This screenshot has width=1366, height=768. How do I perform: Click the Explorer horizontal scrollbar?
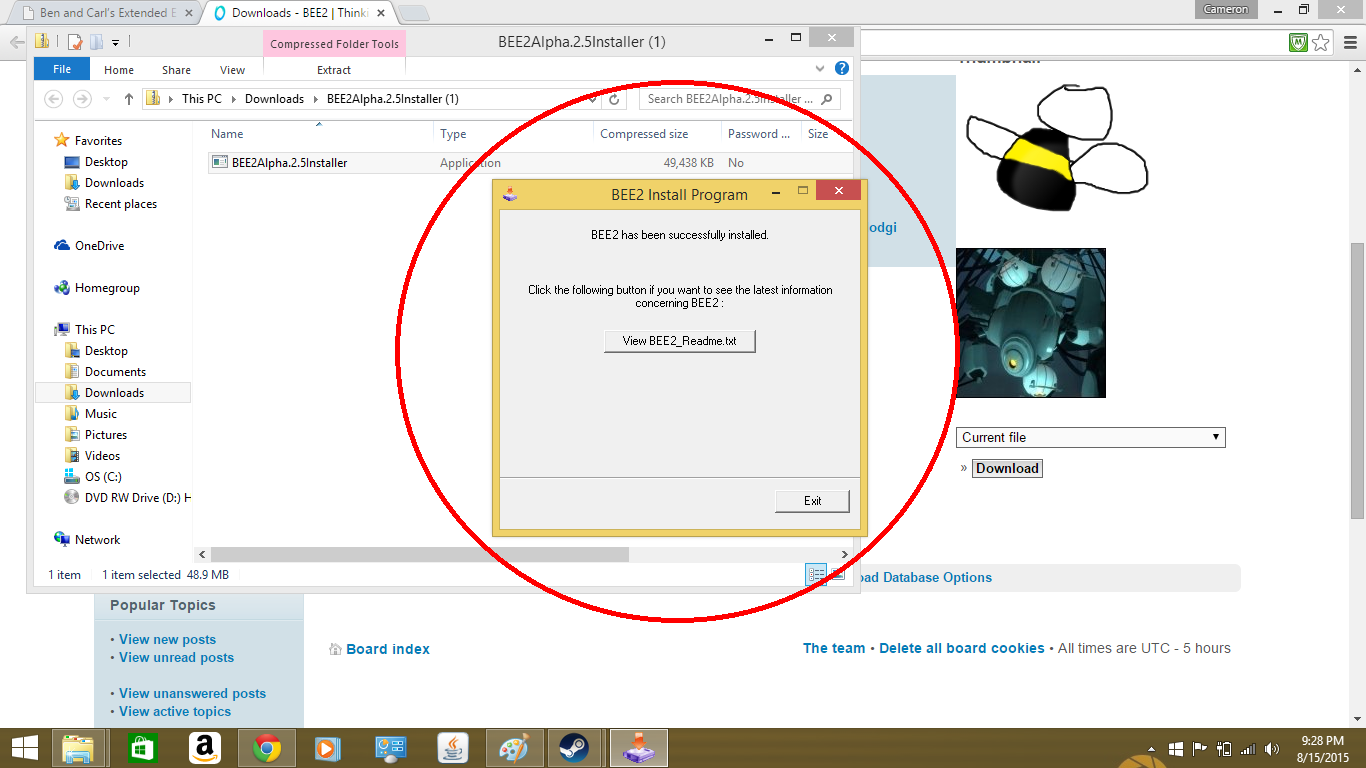tap(420, 554)
